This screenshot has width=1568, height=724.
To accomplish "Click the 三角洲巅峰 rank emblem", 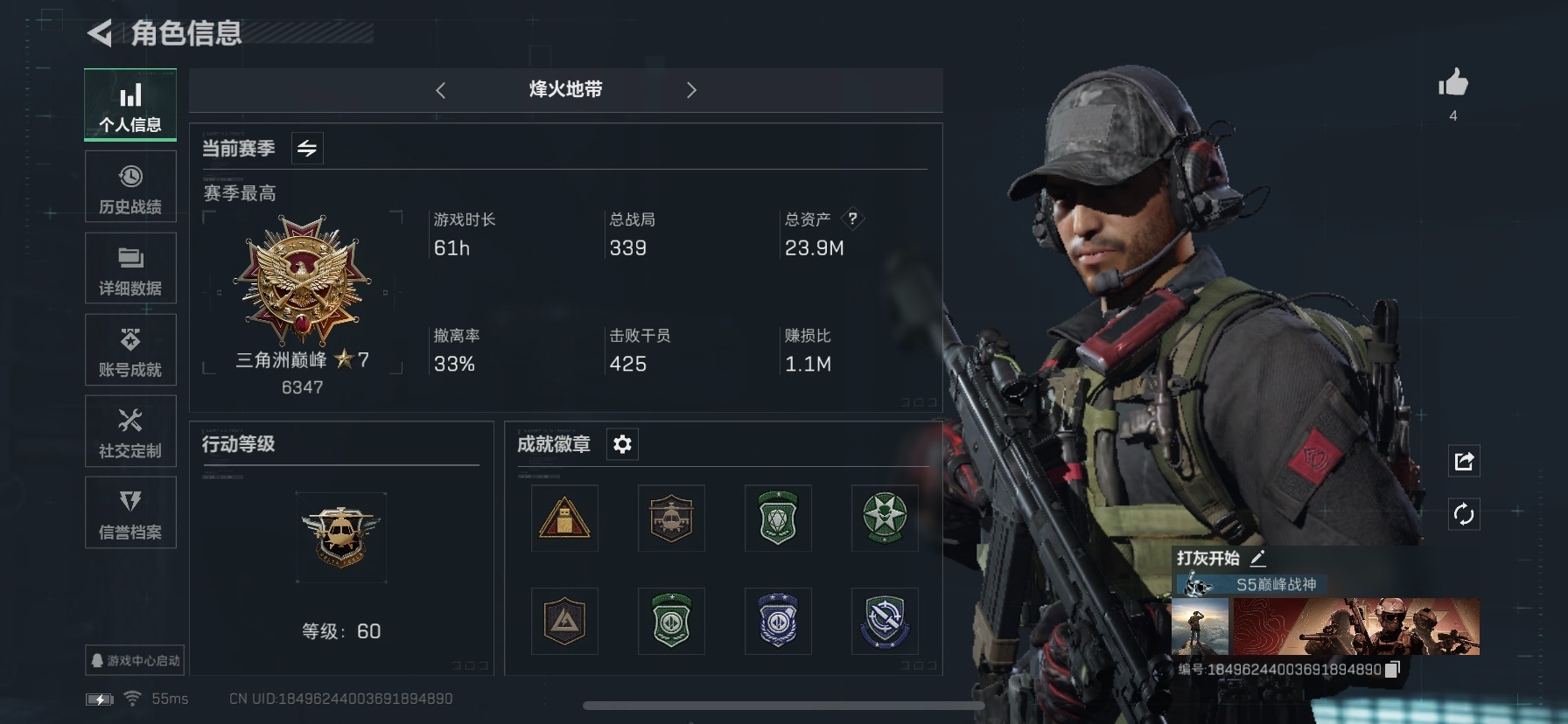I will 303,280.
